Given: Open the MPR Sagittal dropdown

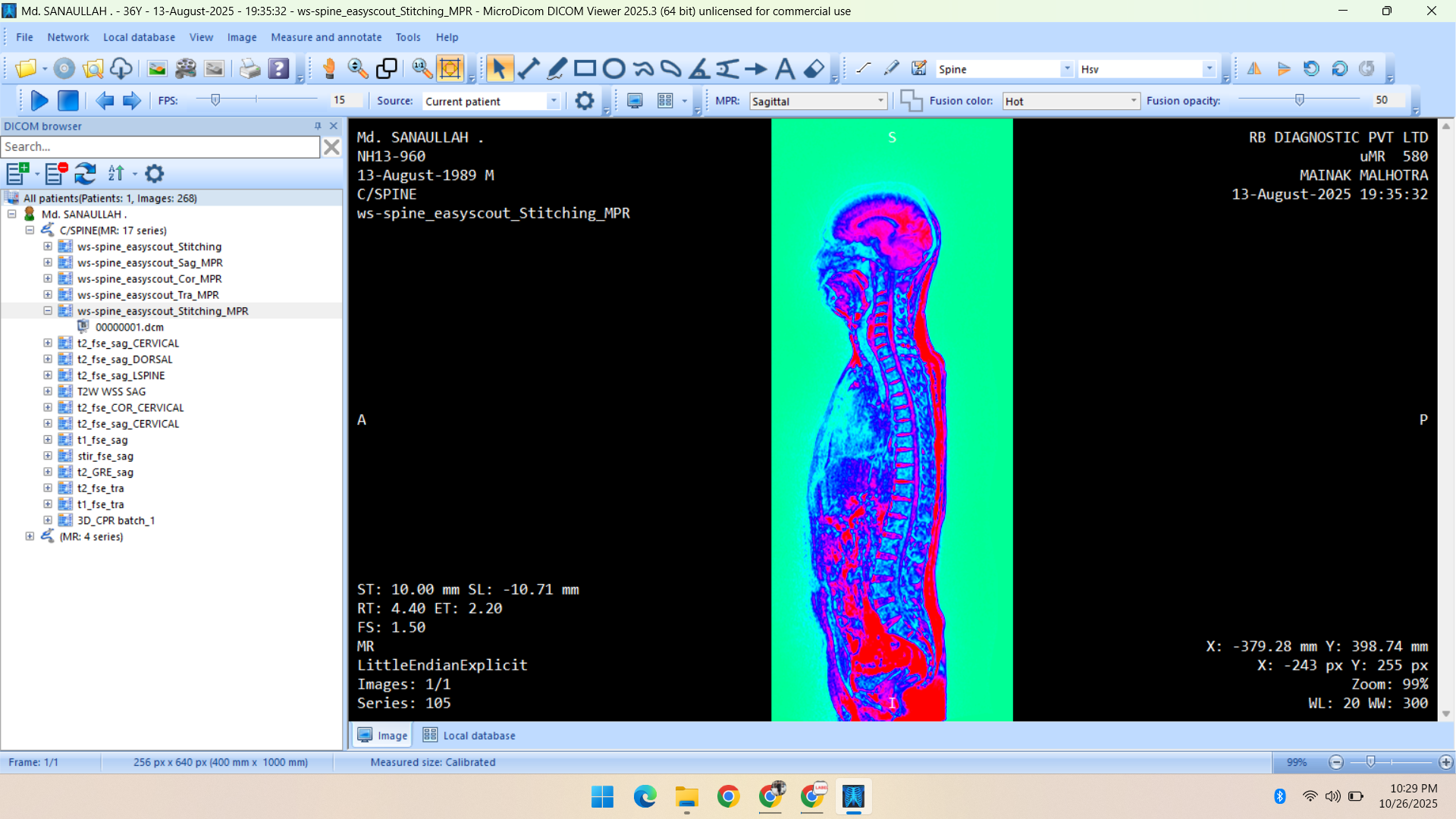Looking at the screenshot, I should pyautogui.click(x=880, y=101).
